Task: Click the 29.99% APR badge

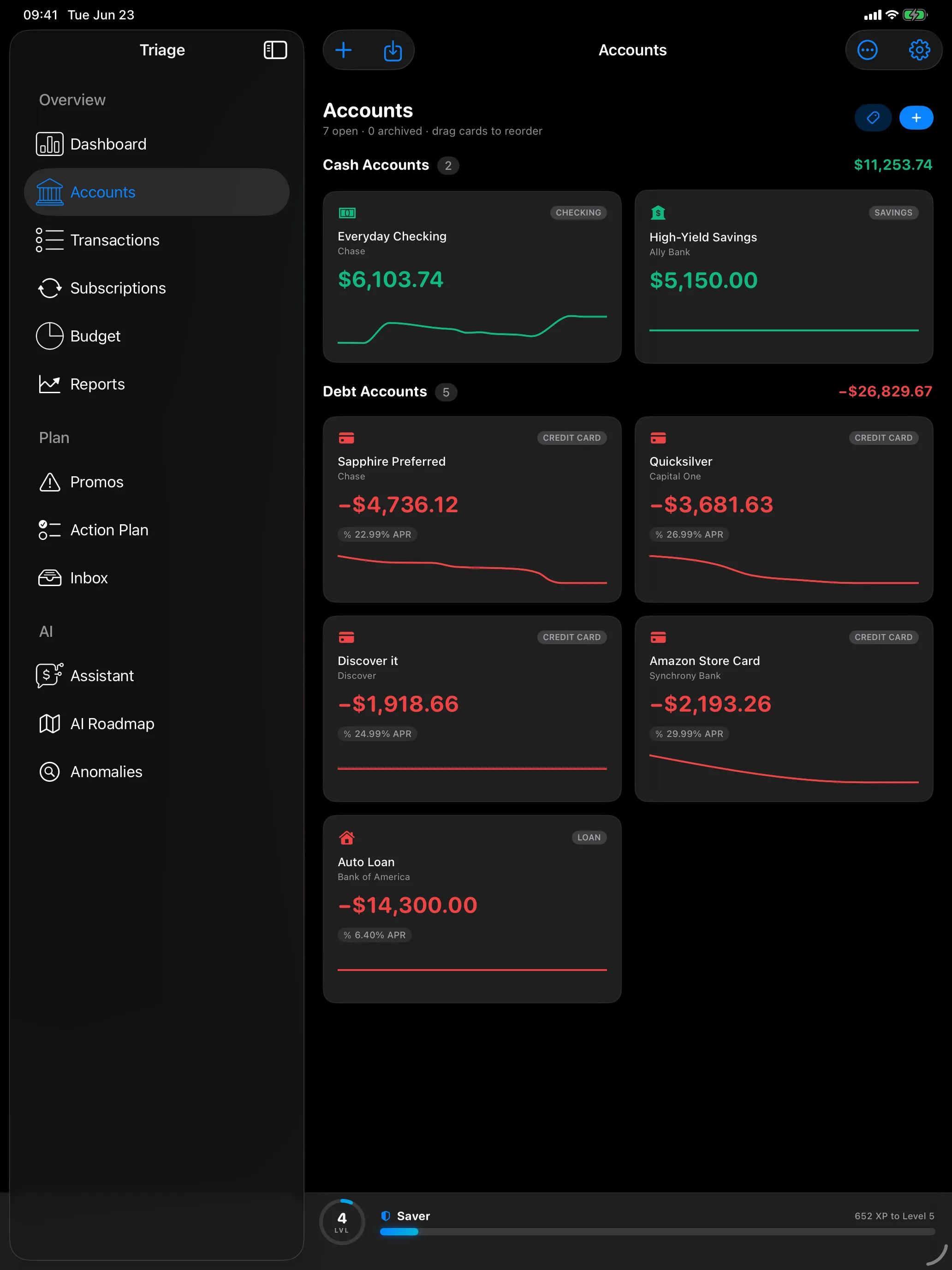Action: (689, 734)
